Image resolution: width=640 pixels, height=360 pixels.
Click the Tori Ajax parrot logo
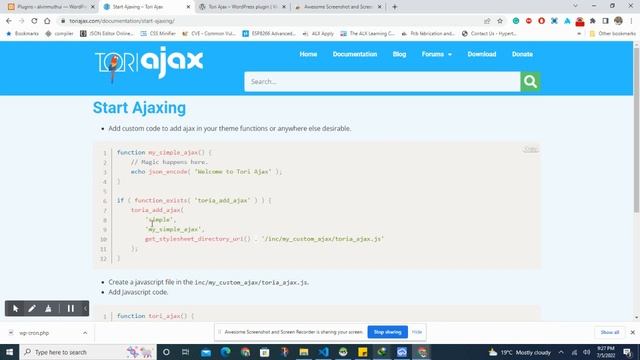pyautogui.click(x=149, y=64)
